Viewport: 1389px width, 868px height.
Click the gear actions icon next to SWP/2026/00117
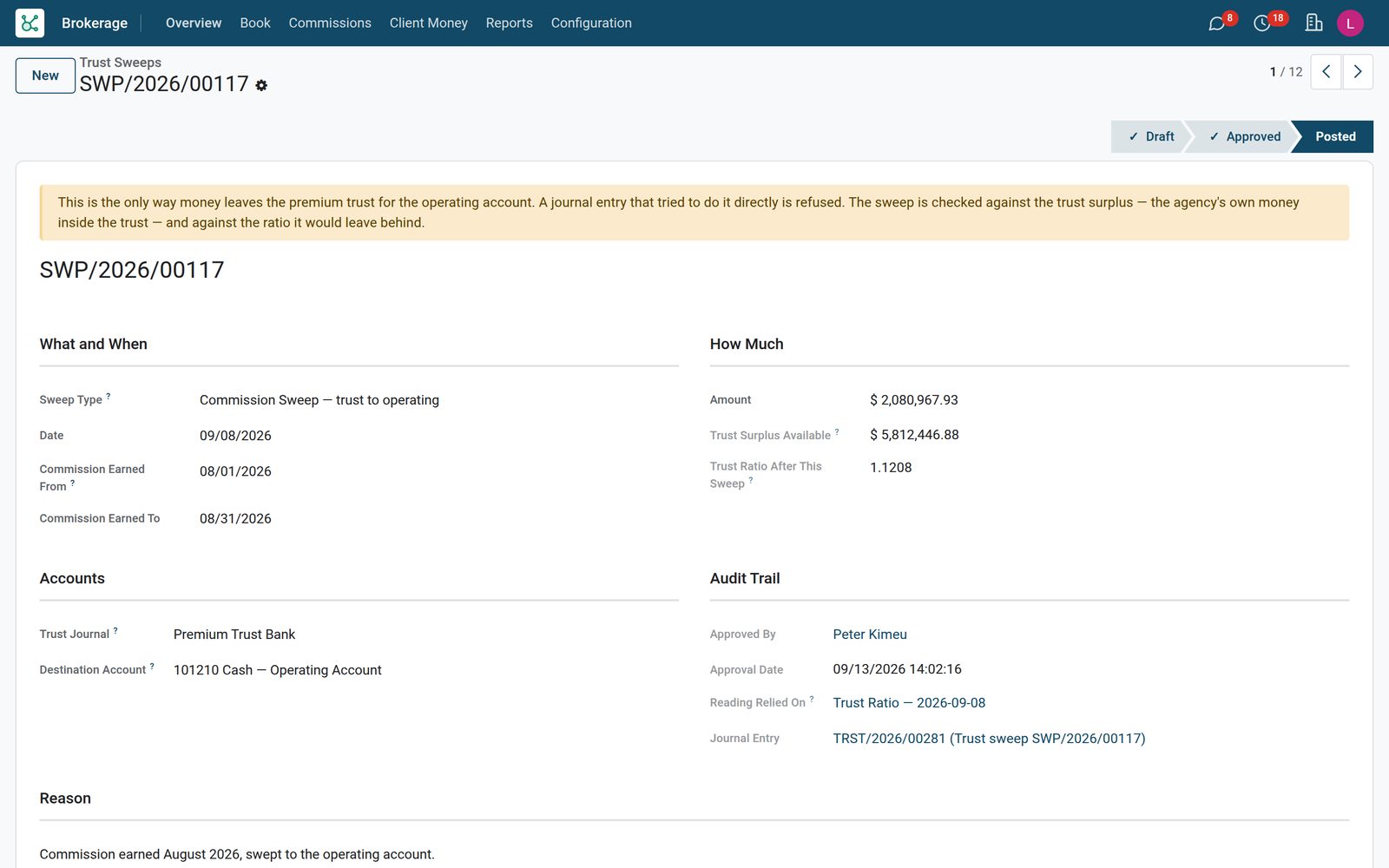261,85
